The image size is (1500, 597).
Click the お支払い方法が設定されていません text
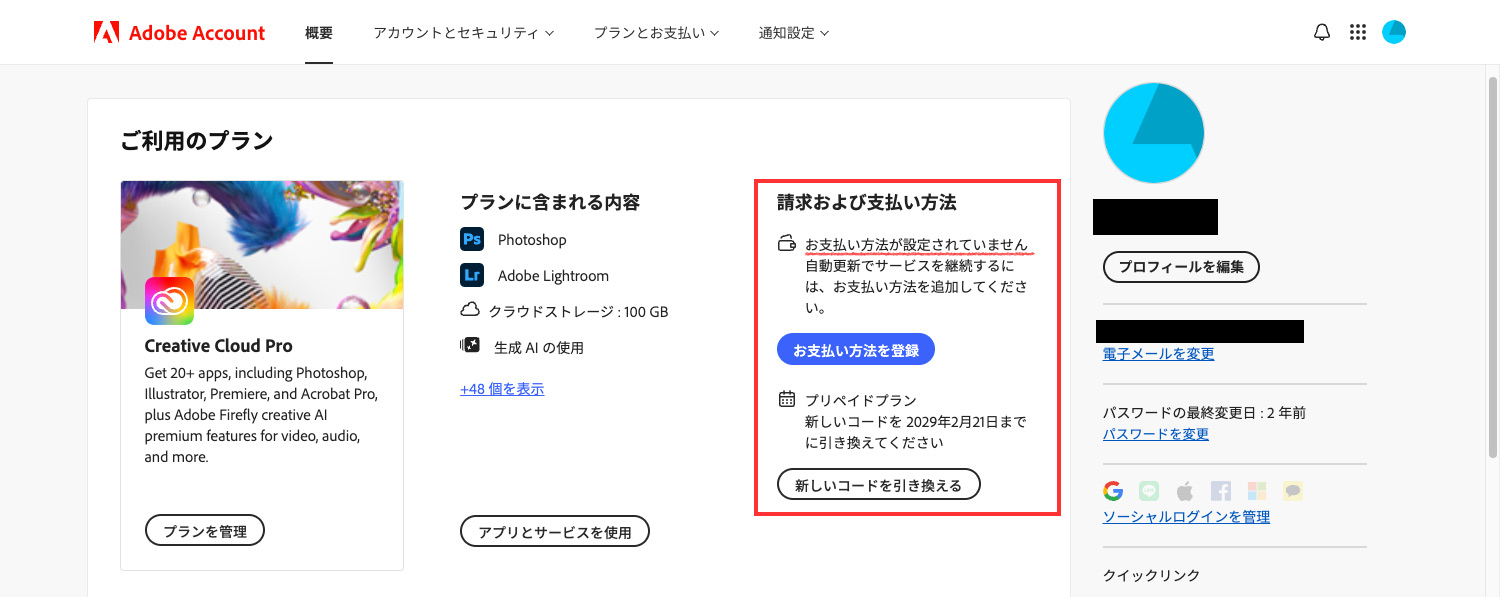click(916, 244)
